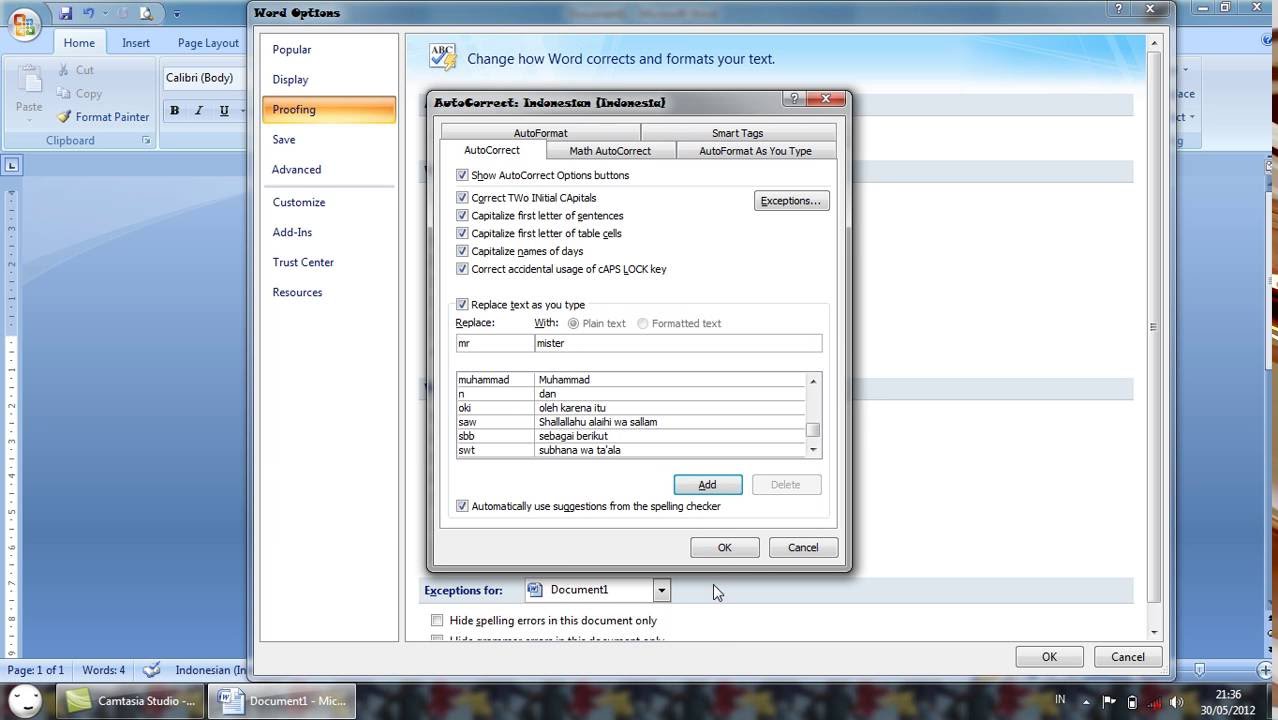Toggle Correct TWo INitial CApitals checkbox
The height and width of the screenshot is (720, 1278).
(x=462, y=198)
